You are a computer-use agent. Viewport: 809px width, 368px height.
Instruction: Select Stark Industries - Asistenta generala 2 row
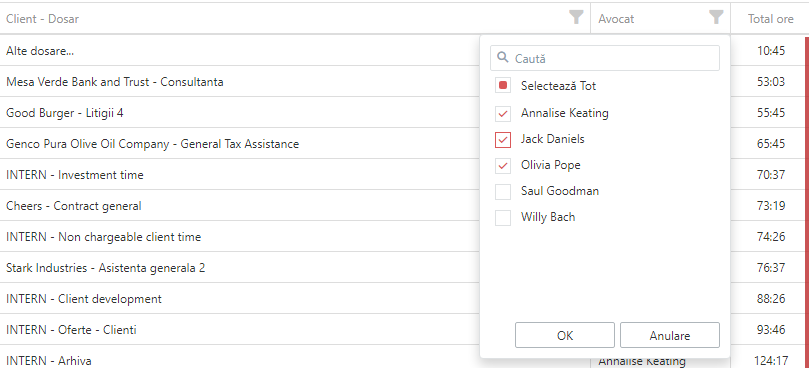tap(240, 267)
